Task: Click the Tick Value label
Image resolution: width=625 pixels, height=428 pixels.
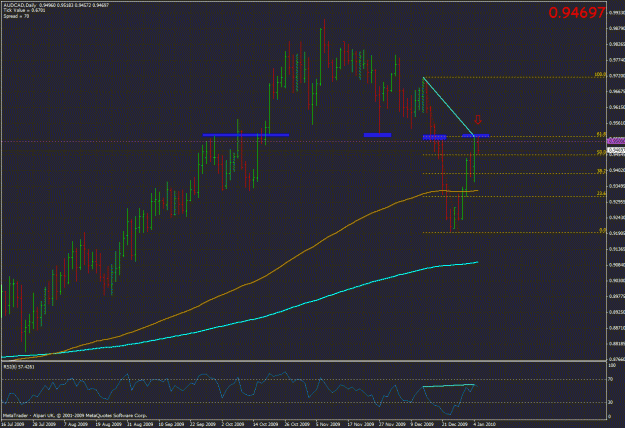Action: (x=24, y=11)
